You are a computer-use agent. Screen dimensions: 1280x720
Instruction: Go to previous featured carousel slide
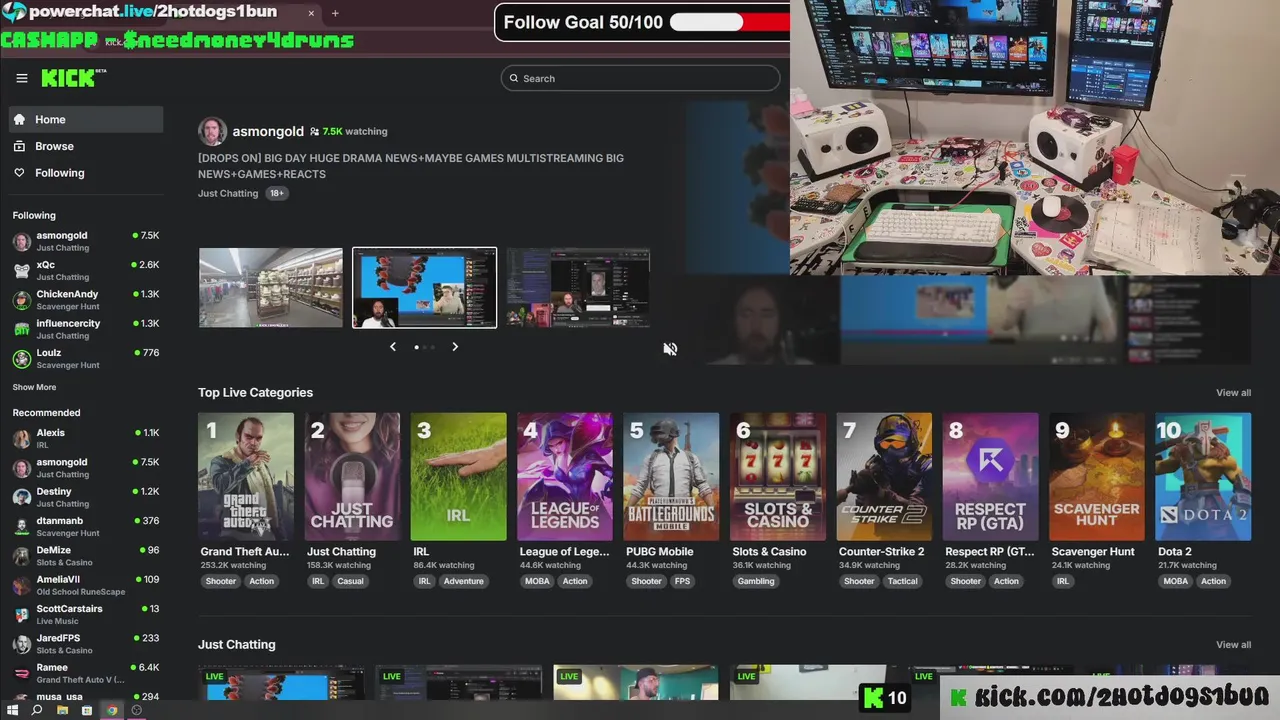(393, 347)
